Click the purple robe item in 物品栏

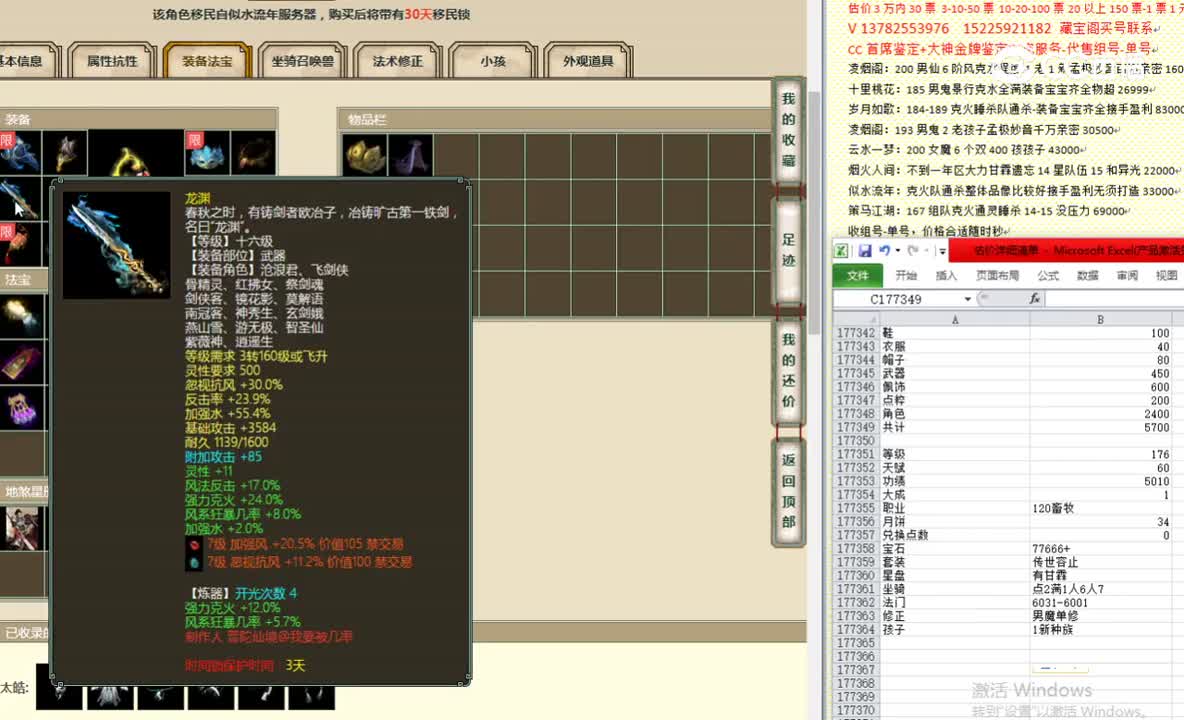tap(411, 155)
